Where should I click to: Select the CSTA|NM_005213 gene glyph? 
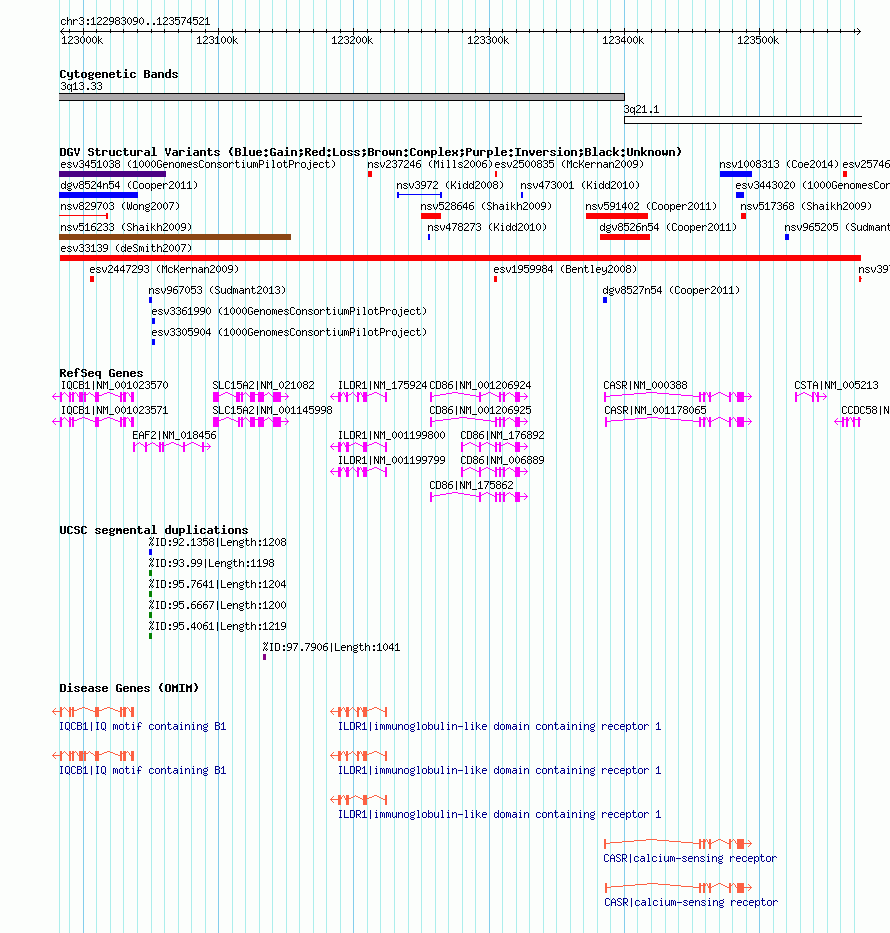point(811,397)
